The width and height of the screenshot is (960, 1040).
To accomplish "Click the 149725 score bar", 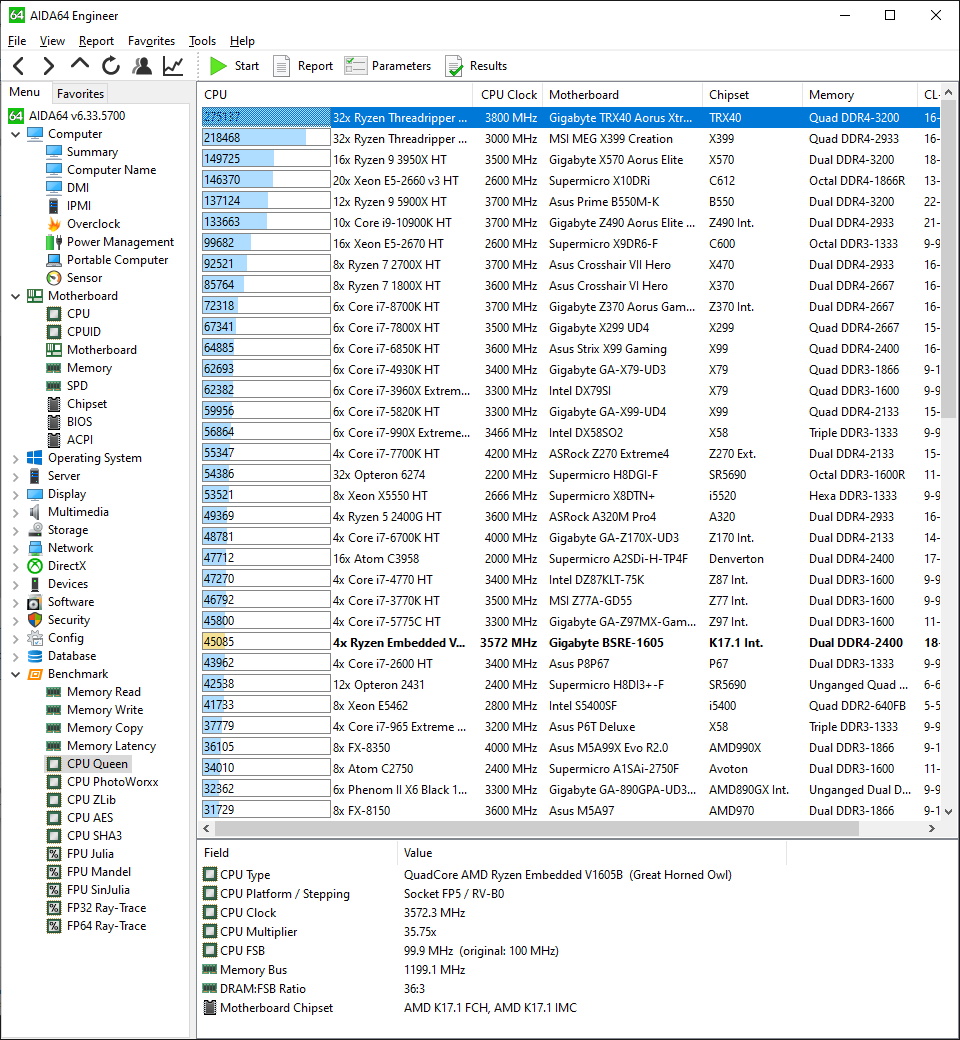I will tap(266, 159).
